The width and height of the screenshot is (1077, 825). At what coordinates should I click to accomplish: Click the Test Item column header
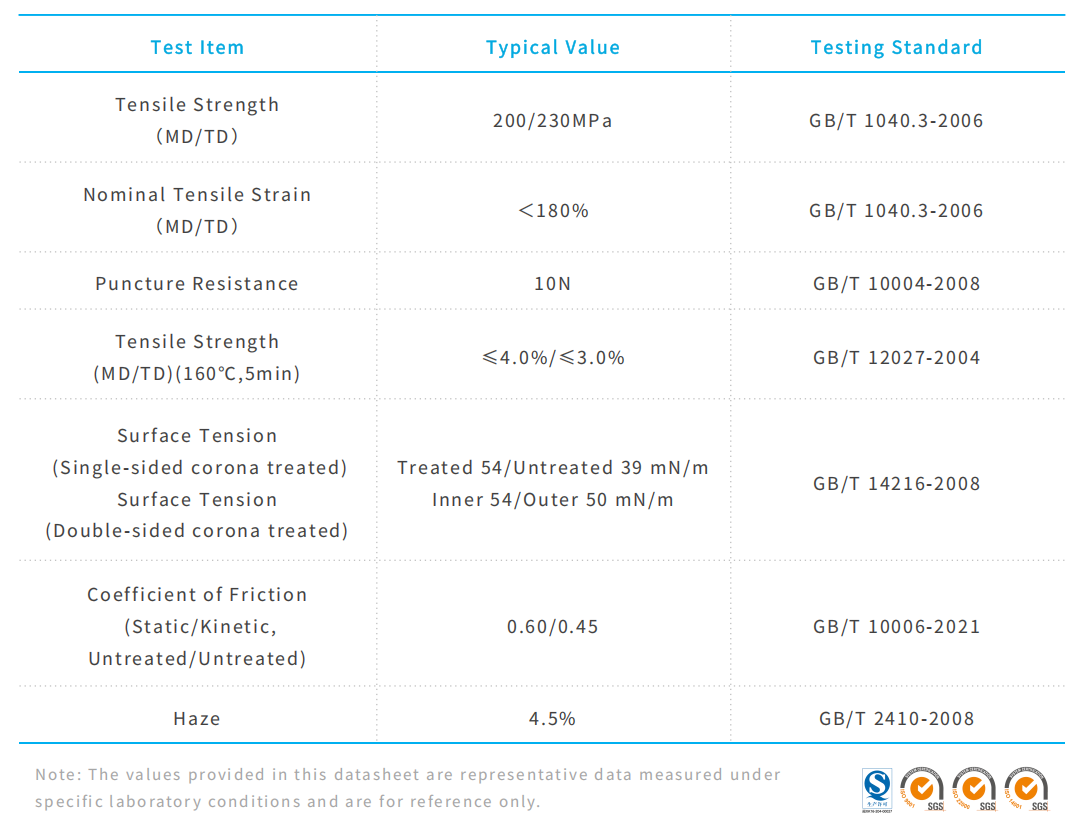[197, 47]
